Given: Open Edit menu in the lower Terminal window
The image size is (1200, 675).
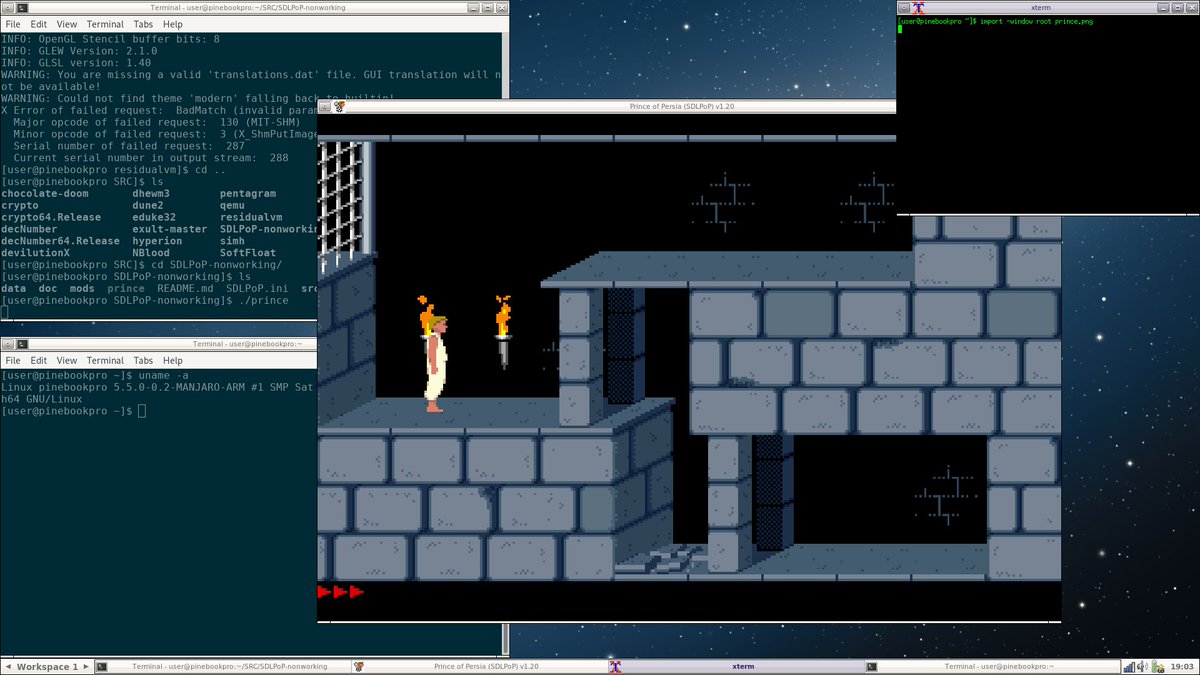Looking at the screenshot, I should click(x=40, y=360).
